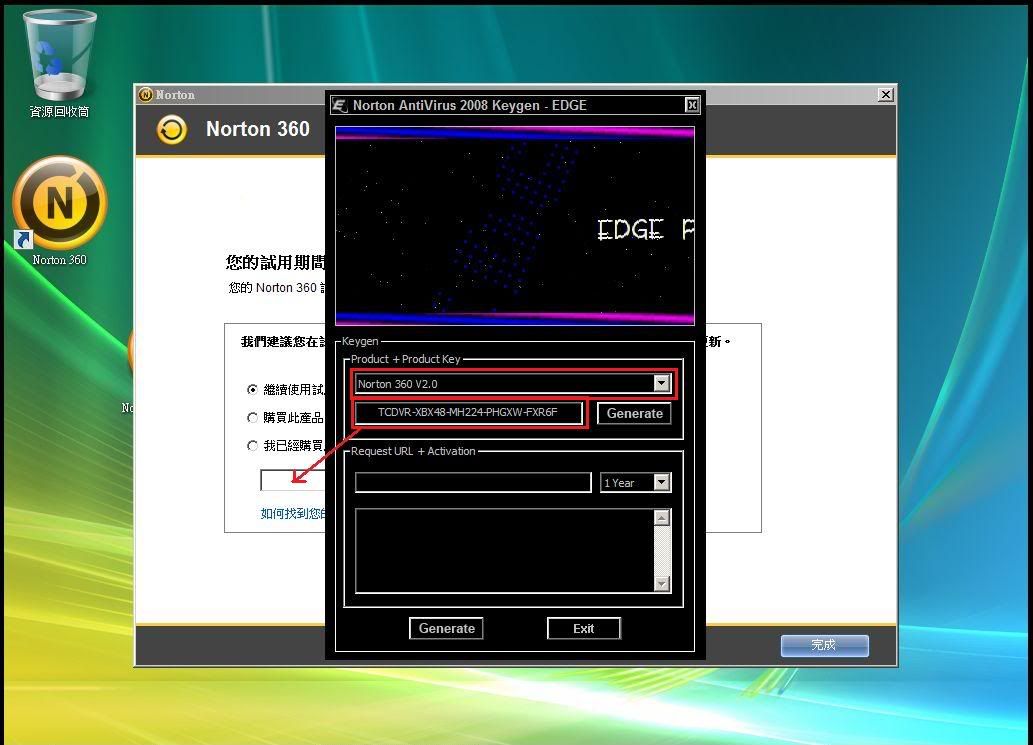Click the activation box scrollbar down arrow

662,584
